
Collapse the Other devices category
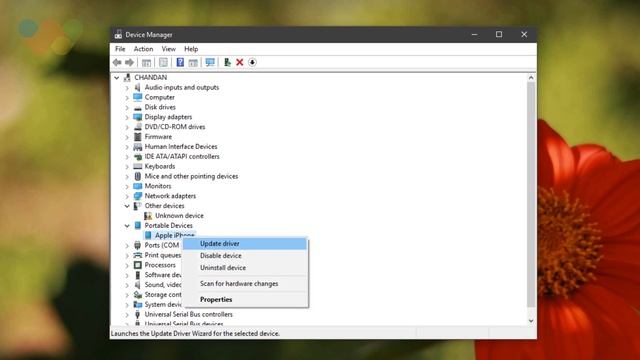click(127, 206)
